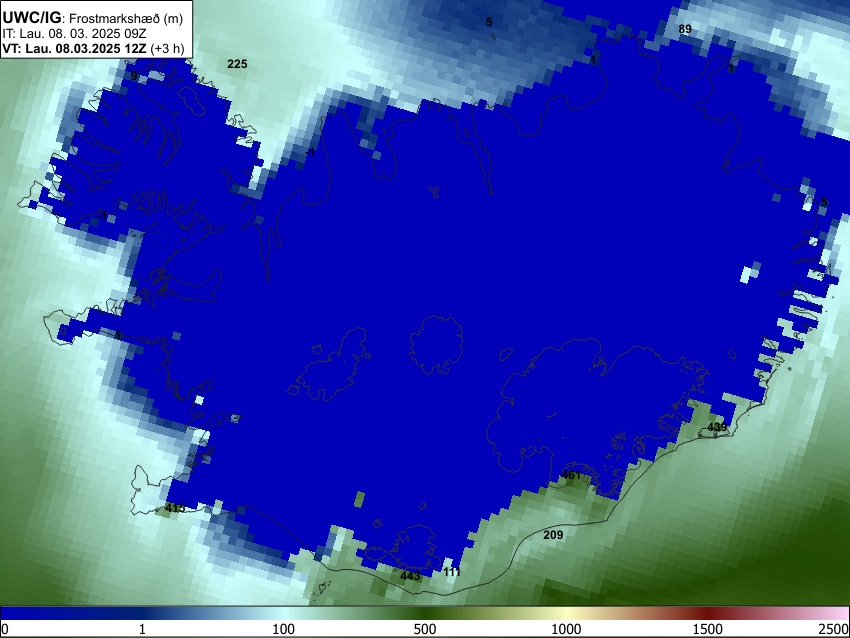Viewport: 850px width, 638px height.
Task: Select the legend scale label "2500"
Action: pos(834,629)
